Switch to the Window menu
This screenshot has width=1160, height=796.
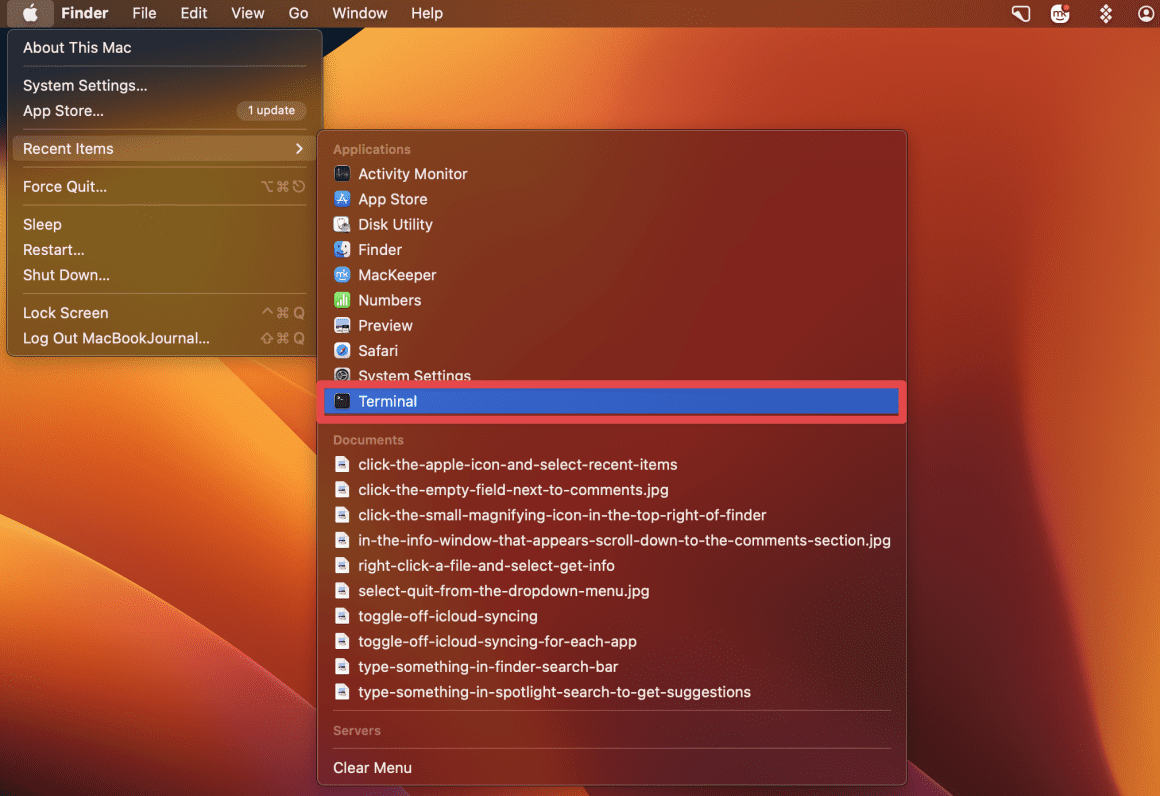tap(359, 13)
